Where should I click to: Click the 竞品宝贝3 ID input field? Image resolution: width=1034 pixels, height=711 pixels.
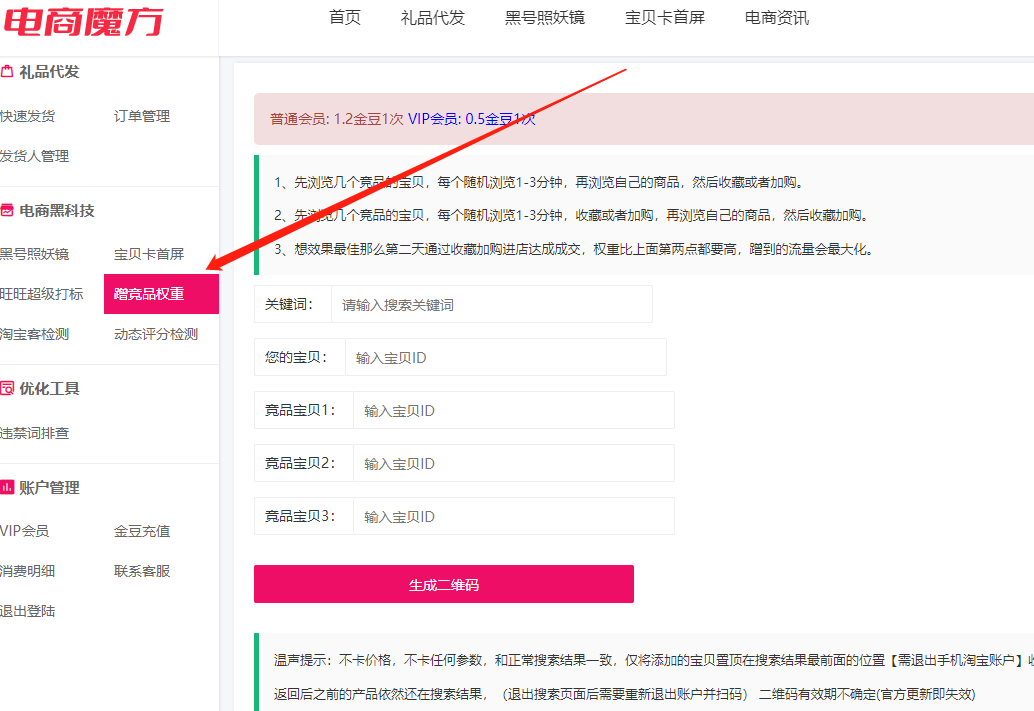click(513, 516)
